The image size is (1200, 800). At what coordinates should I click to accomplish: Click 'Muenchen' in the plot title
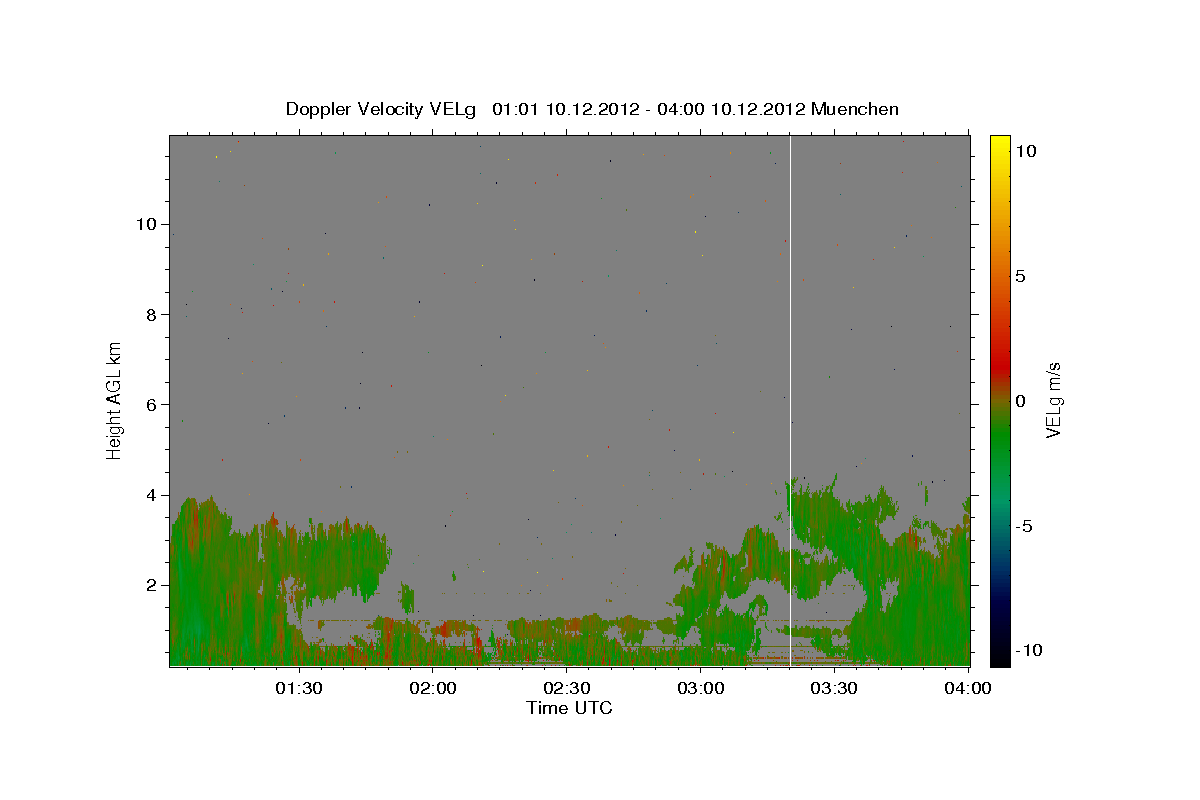[x=855, y=109]
